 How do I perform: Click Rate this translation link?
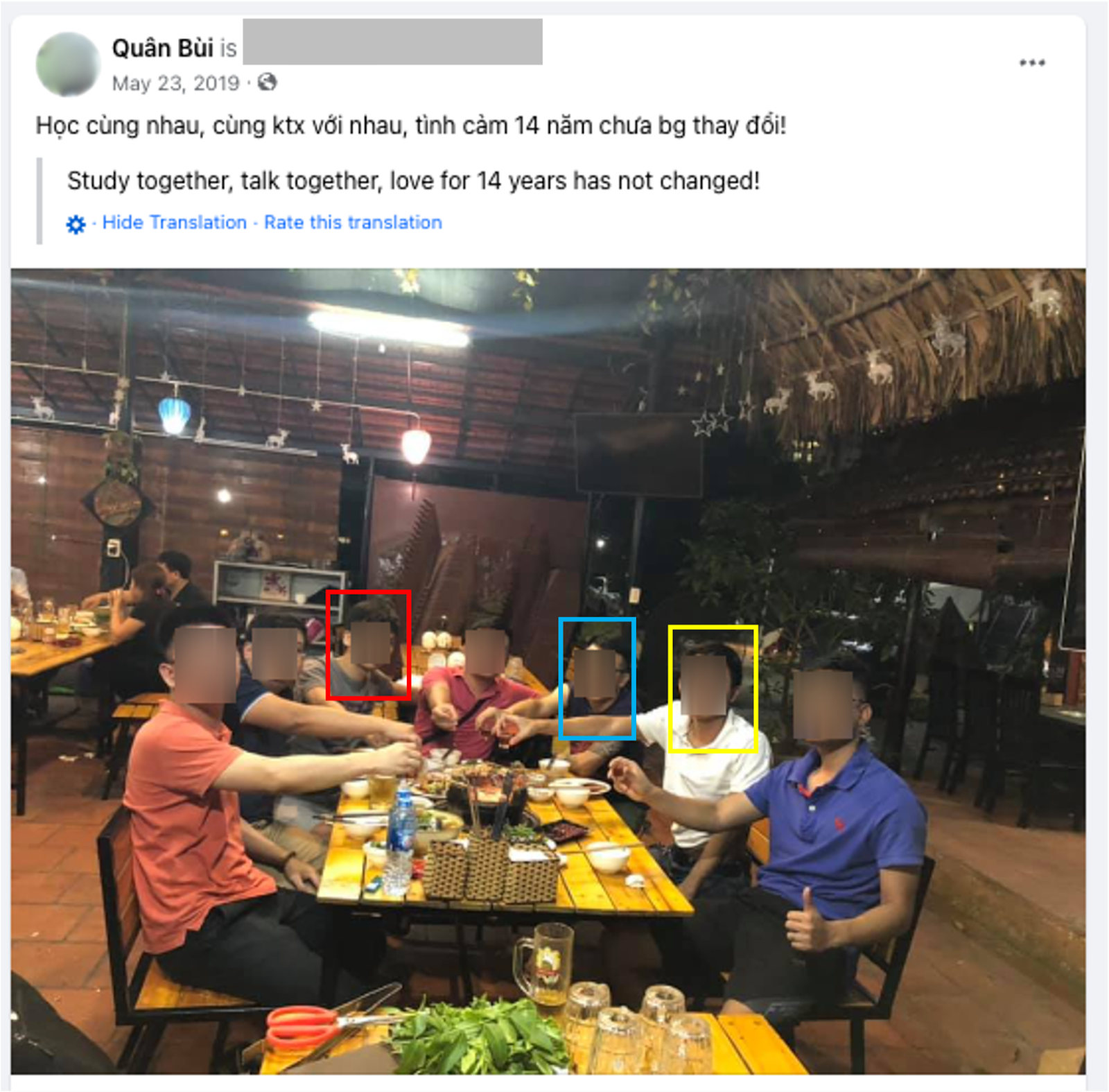point(353,223)
